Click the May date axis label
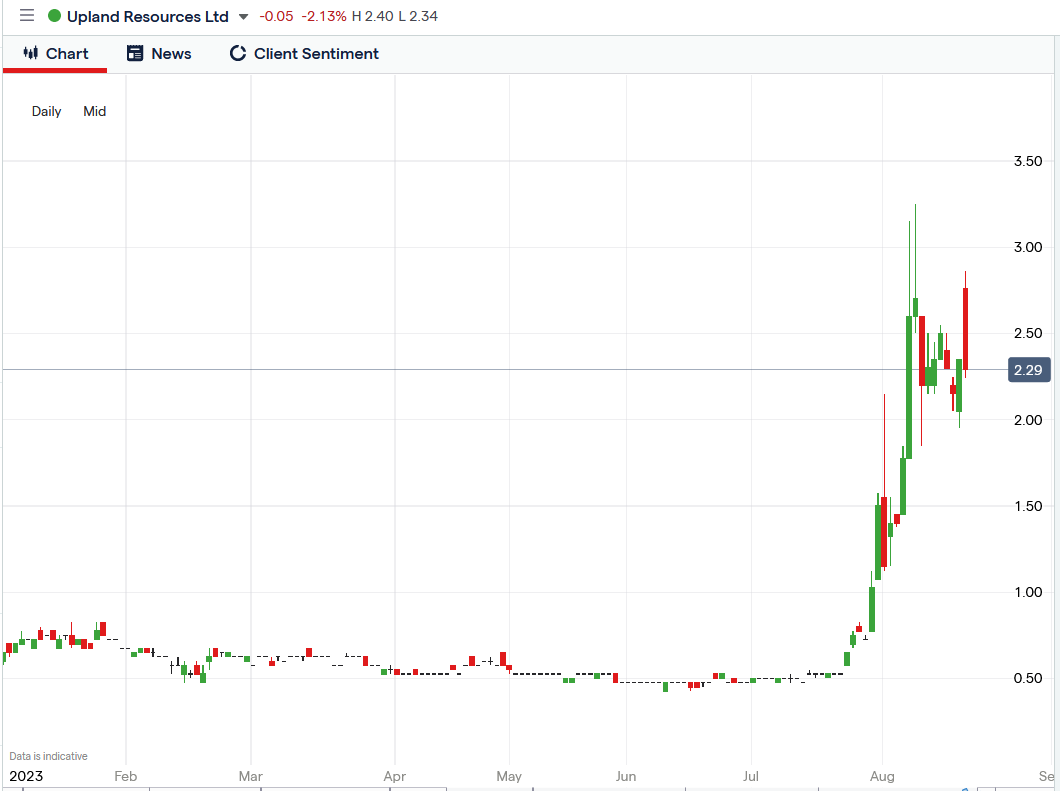Viewport: 1060px width, 791px height. pyautogui.click(x=509, y=776)
